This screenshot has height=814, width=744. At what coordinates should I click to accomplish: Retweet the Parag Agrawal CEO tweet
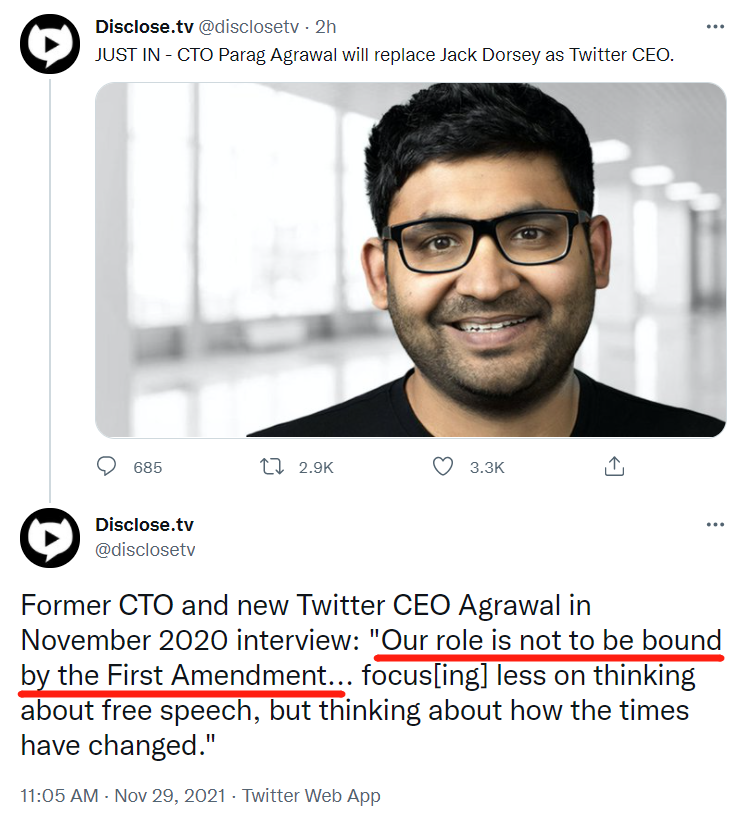coord(271,466)
